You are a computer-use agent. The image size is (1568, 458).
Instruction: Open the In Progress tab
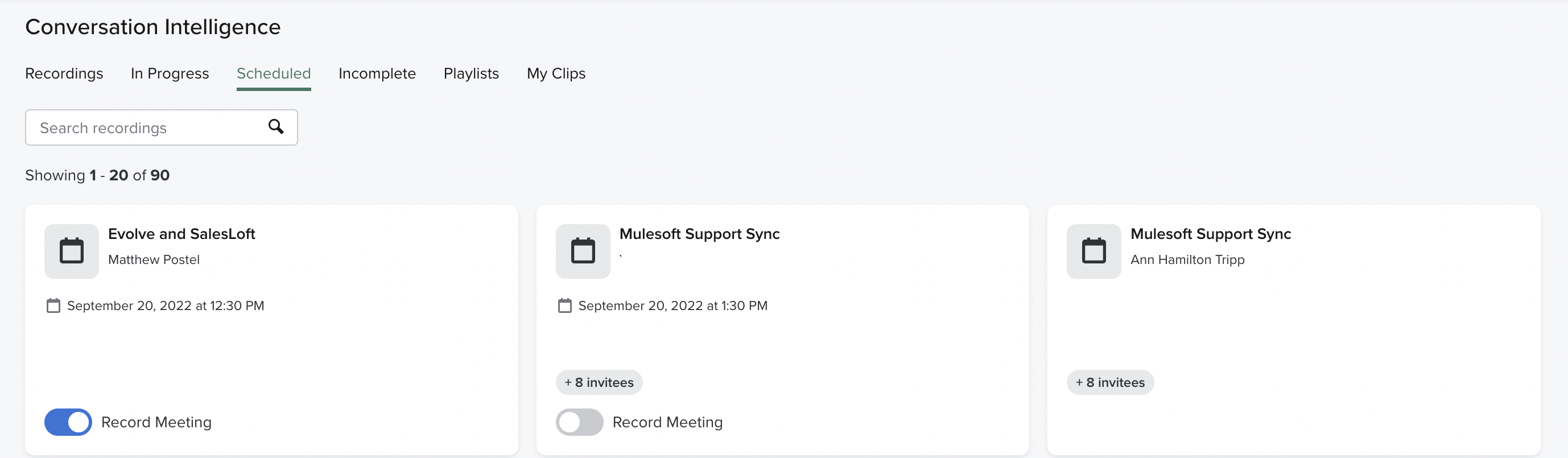point(169,73)
